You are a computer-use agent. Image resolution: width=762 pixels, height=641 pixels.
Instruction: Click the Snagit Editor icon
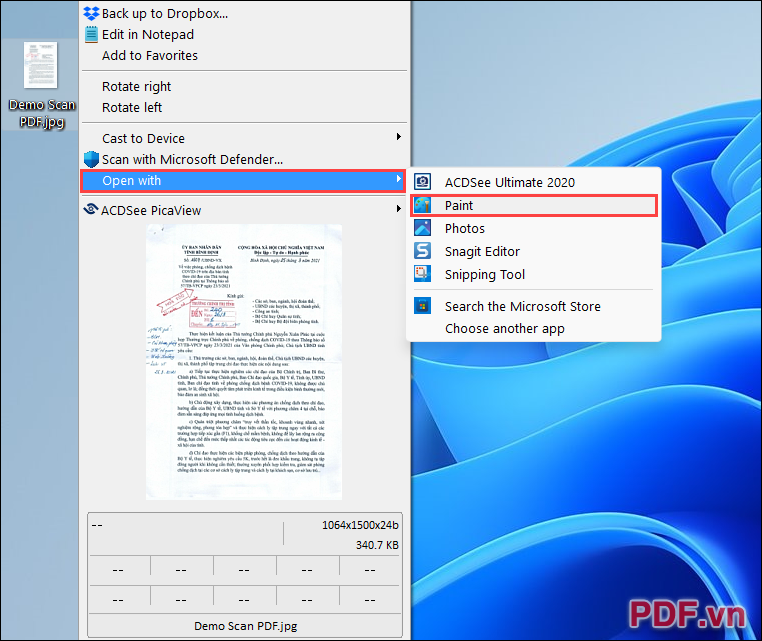(x=422, y=251)
